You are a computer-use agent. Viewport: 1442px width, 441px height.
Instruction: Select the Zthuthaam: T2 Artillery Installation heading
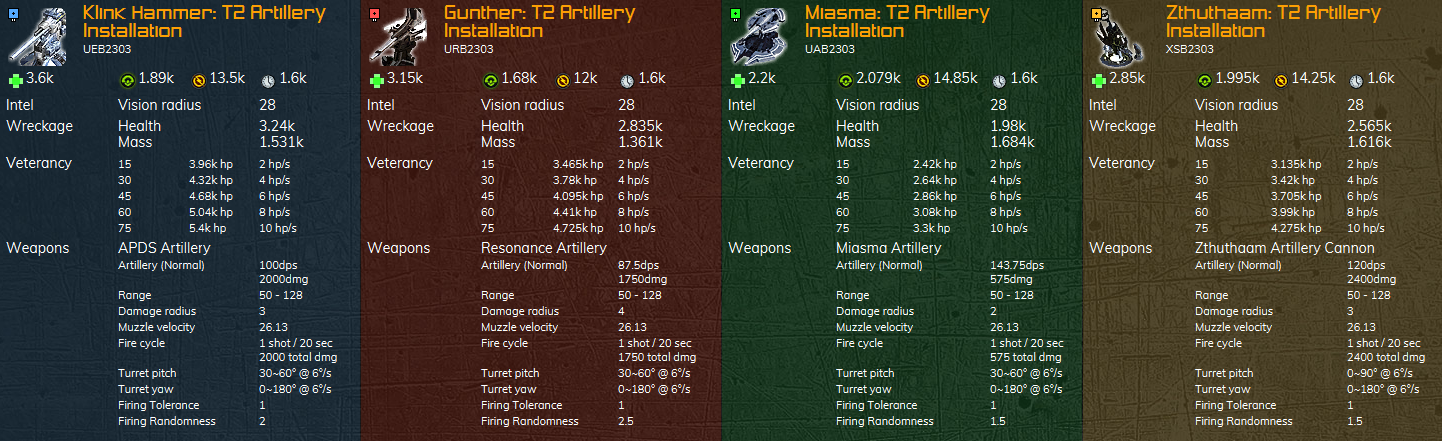1273,22
